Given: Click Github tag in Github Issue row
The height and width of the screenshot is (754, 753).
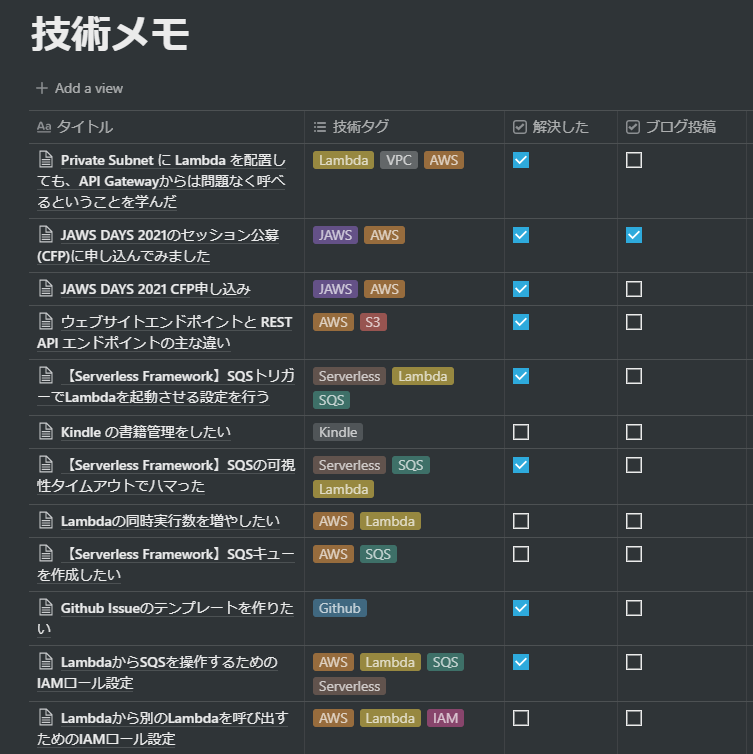Looking at the screenshot, I should pyautogui.click(x=339, y=608).
